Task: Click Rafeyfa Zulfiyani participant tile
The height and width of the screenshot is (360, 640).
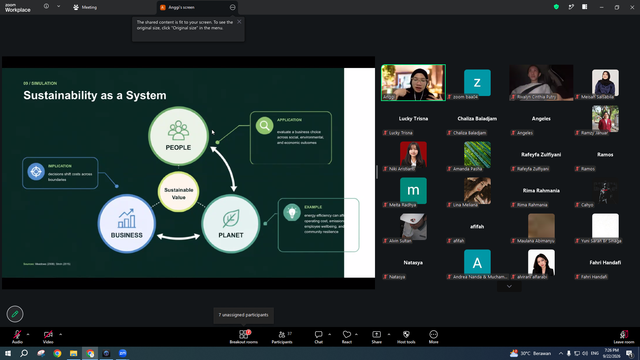Action: tap(541, 155)
